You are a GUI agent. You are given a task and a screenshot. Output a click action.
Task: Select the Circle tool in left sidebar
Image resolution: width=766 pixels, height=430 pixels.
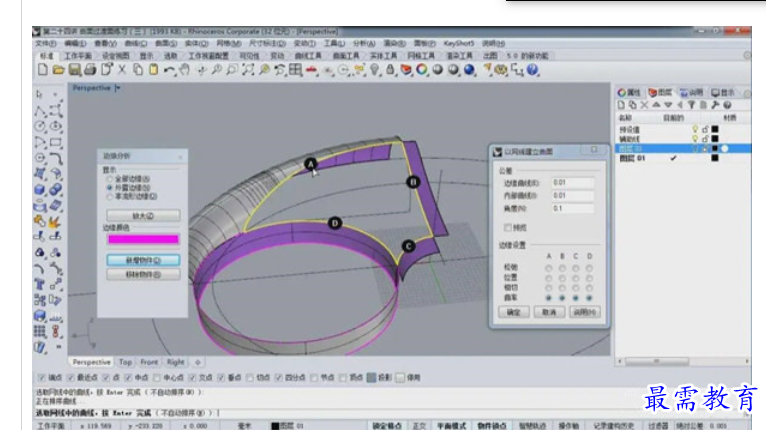pyautogui.click(x=40, y=127)
